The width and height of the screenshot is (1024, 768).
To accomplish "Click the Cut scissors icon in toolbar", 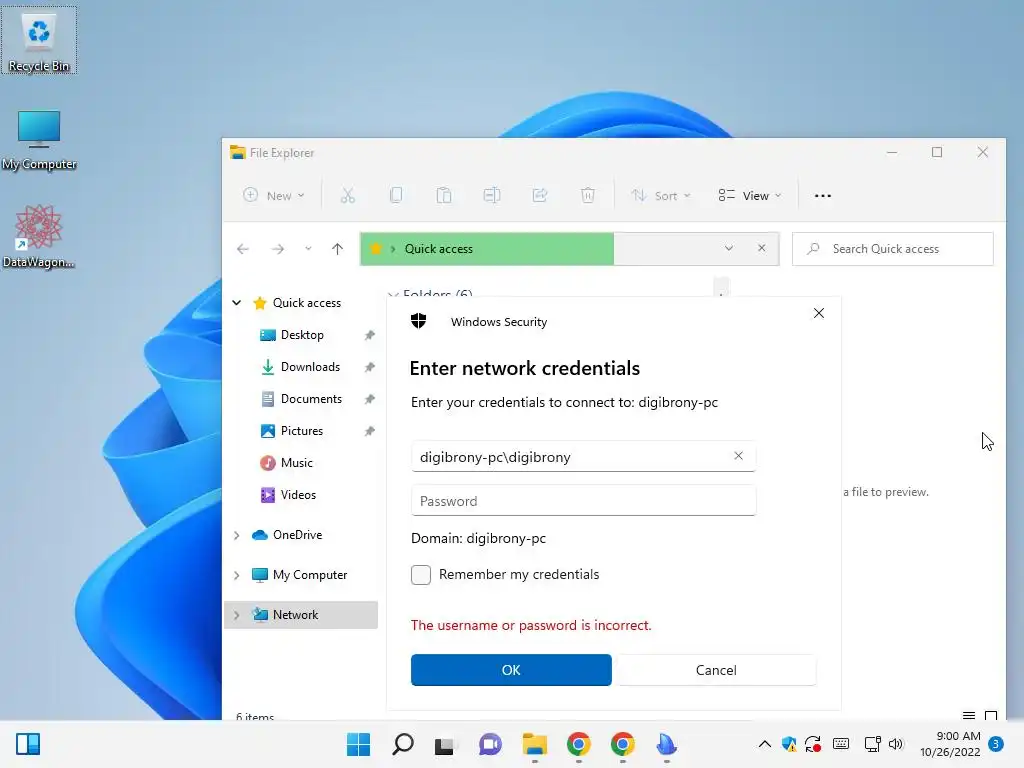I will (347, 195).
